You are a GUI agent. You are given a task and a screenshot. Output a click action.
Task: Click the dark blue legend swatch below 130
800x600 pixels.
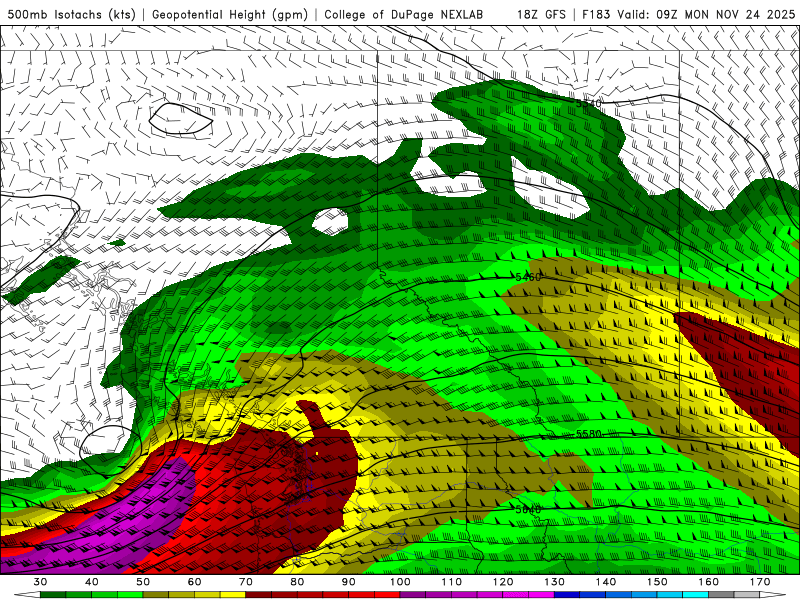click(567, 595)
